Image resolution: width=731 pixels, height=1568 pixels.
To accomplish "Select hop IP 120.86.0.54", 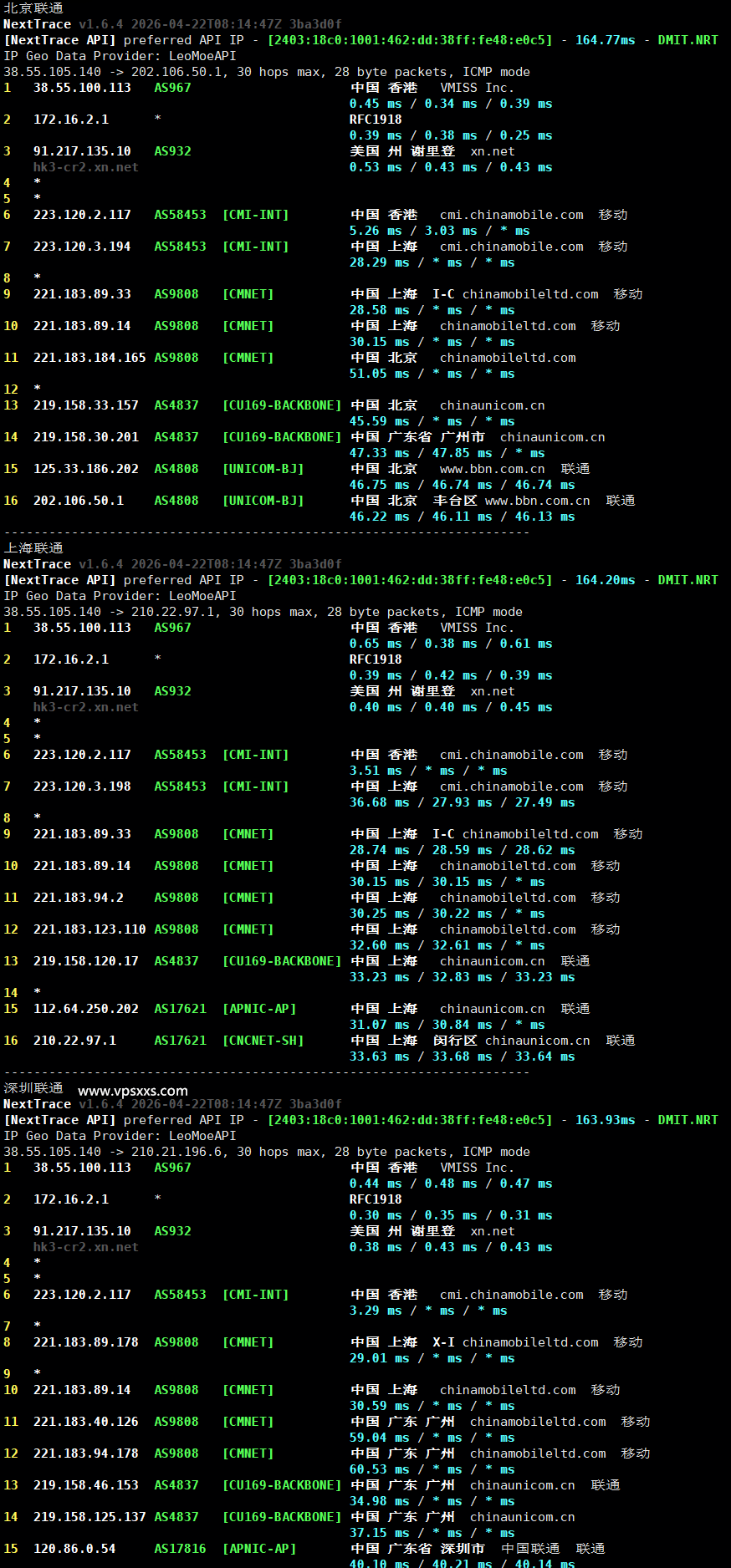I will pos(74,1549).
